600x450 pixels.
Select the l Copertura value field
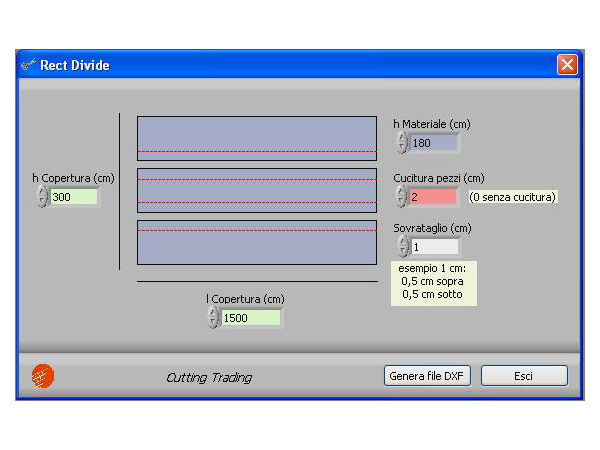point(251,318)
